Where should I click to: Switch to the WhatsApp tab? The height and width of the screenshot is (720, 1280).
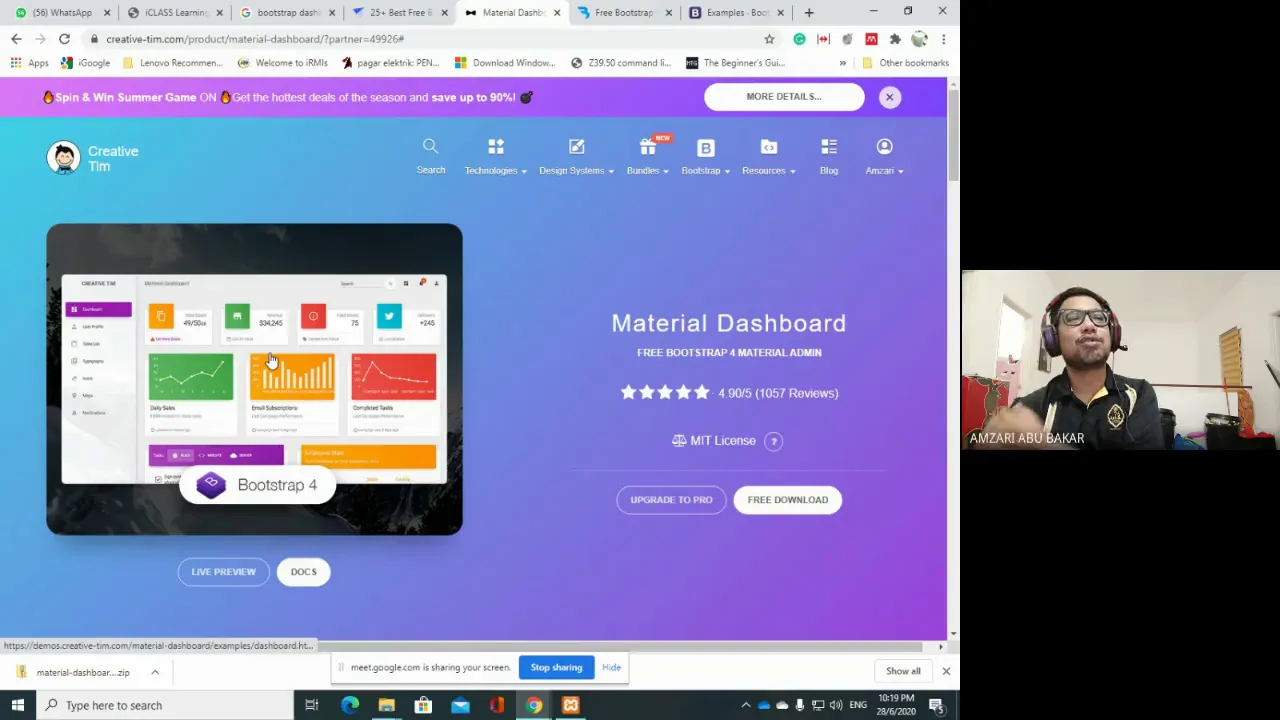coord(63,12)
